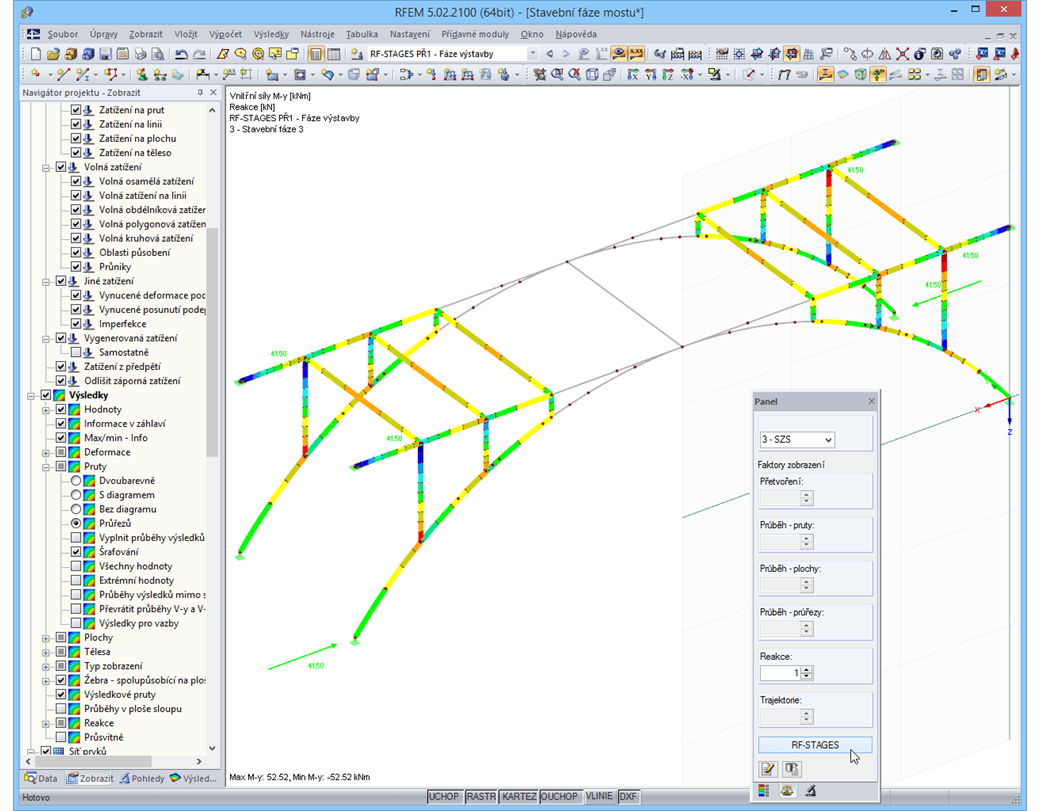Select the Dvoubarevně radio button

76,481
